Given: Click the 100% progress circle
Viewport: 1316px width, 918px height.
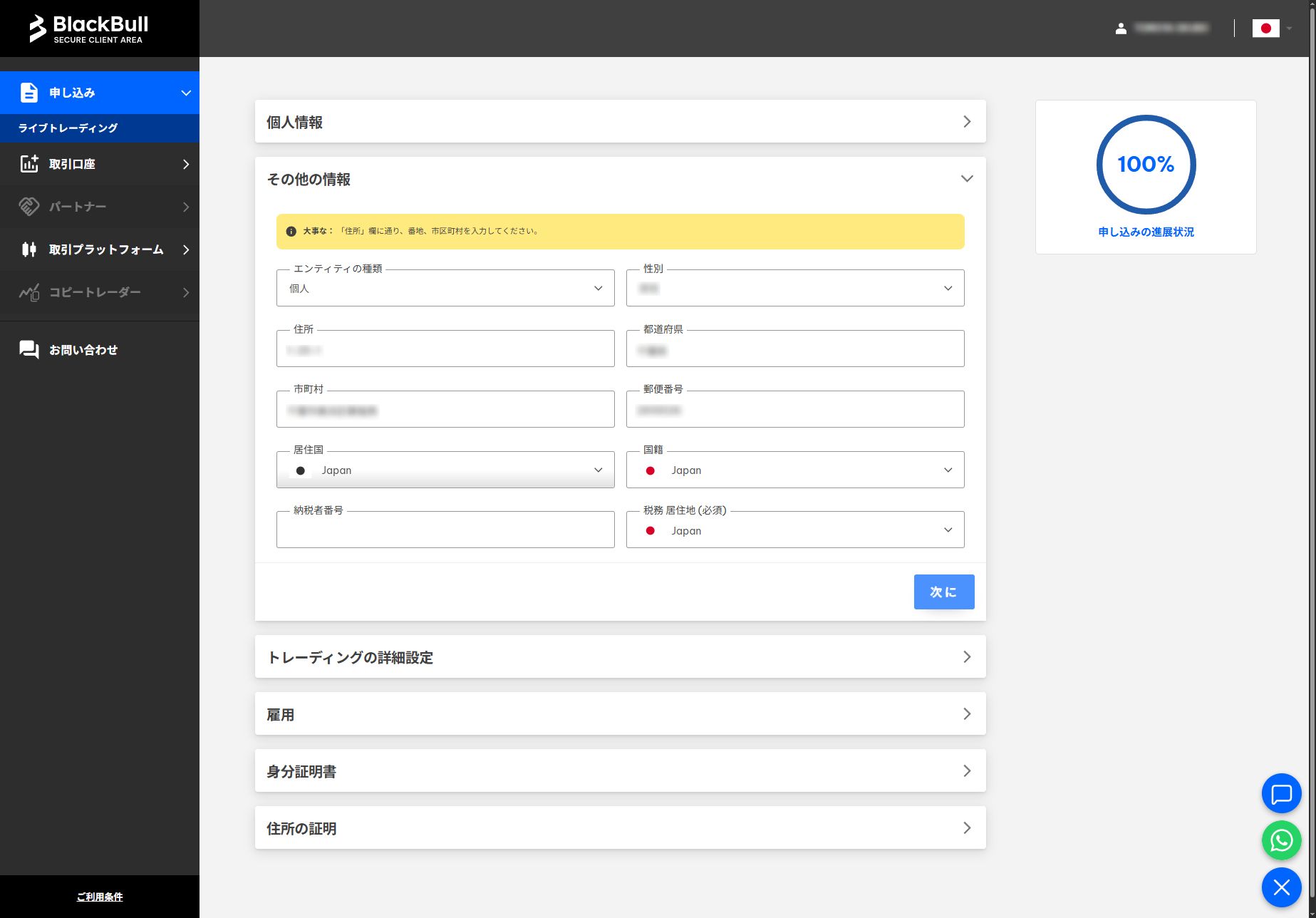Looking at the screenshot, I should coord(1146,165).
